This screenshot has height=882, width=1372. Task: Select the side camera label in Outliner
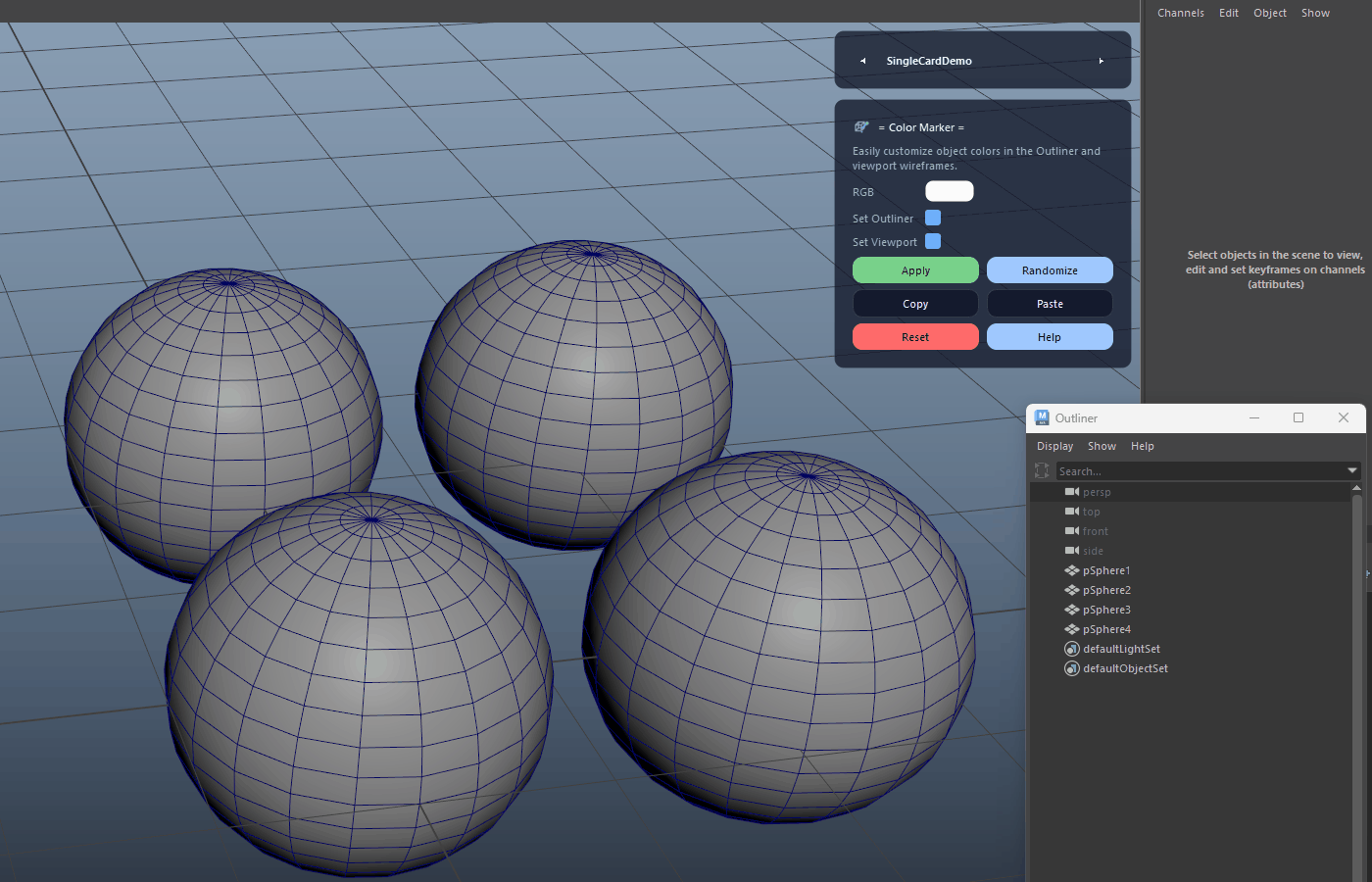click(1093, 551)
